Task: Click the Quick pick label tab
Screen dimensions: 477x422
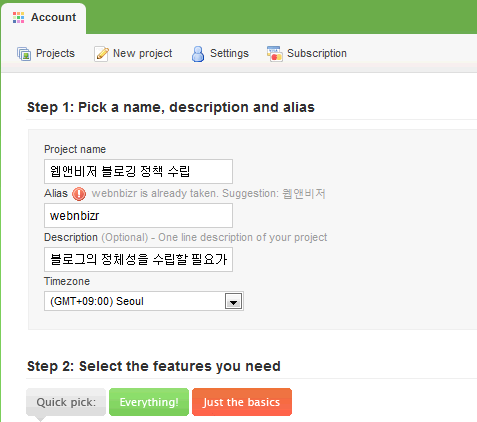Action: (x=66, y=402)
